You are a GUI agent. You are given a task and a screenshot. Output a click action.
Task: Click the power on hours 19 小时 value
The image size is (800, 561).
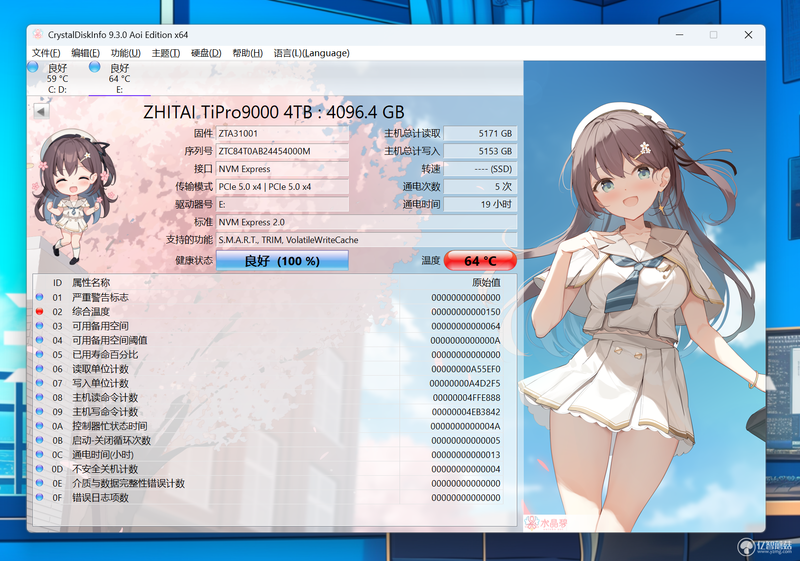click(x=480, y=205)
